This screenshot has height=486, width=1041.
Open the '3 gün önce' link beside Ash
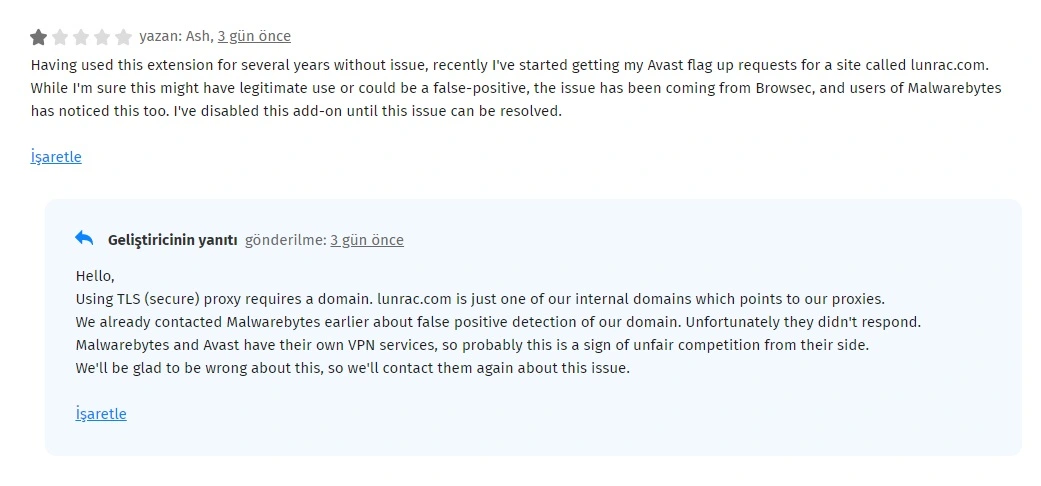coord(254,36)
